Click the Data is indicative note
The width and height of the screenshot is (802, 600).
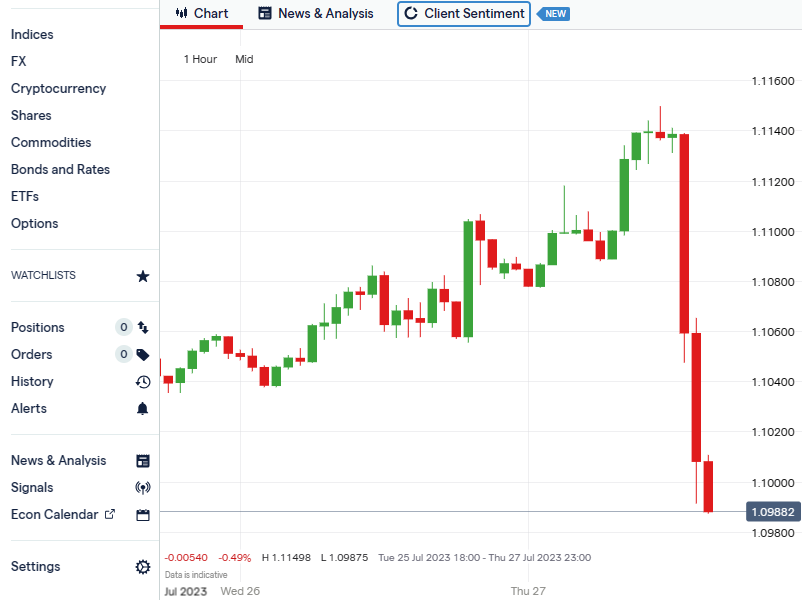[x=196, y=575]
